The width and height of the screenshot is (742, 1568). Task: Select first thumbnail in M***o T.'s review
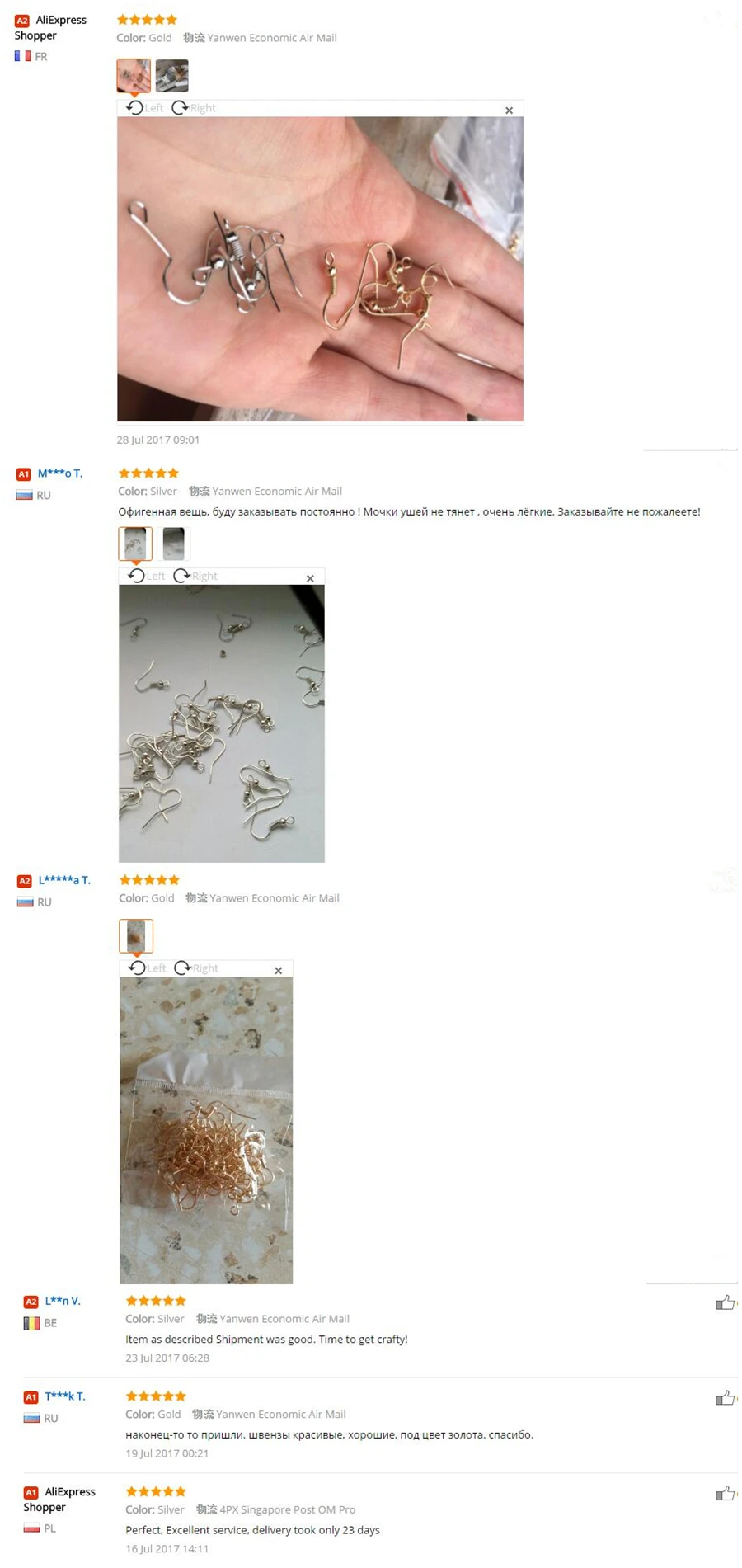[135, 544]
